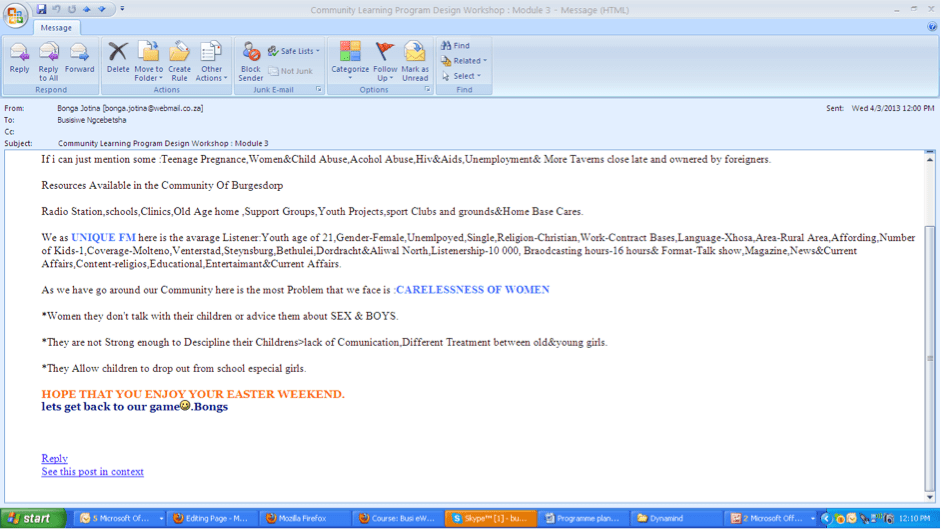Open Dynamind folder taskbar item
Viewport: 941px width, 529px height.
pyautogui.click(x=675, y=518)
